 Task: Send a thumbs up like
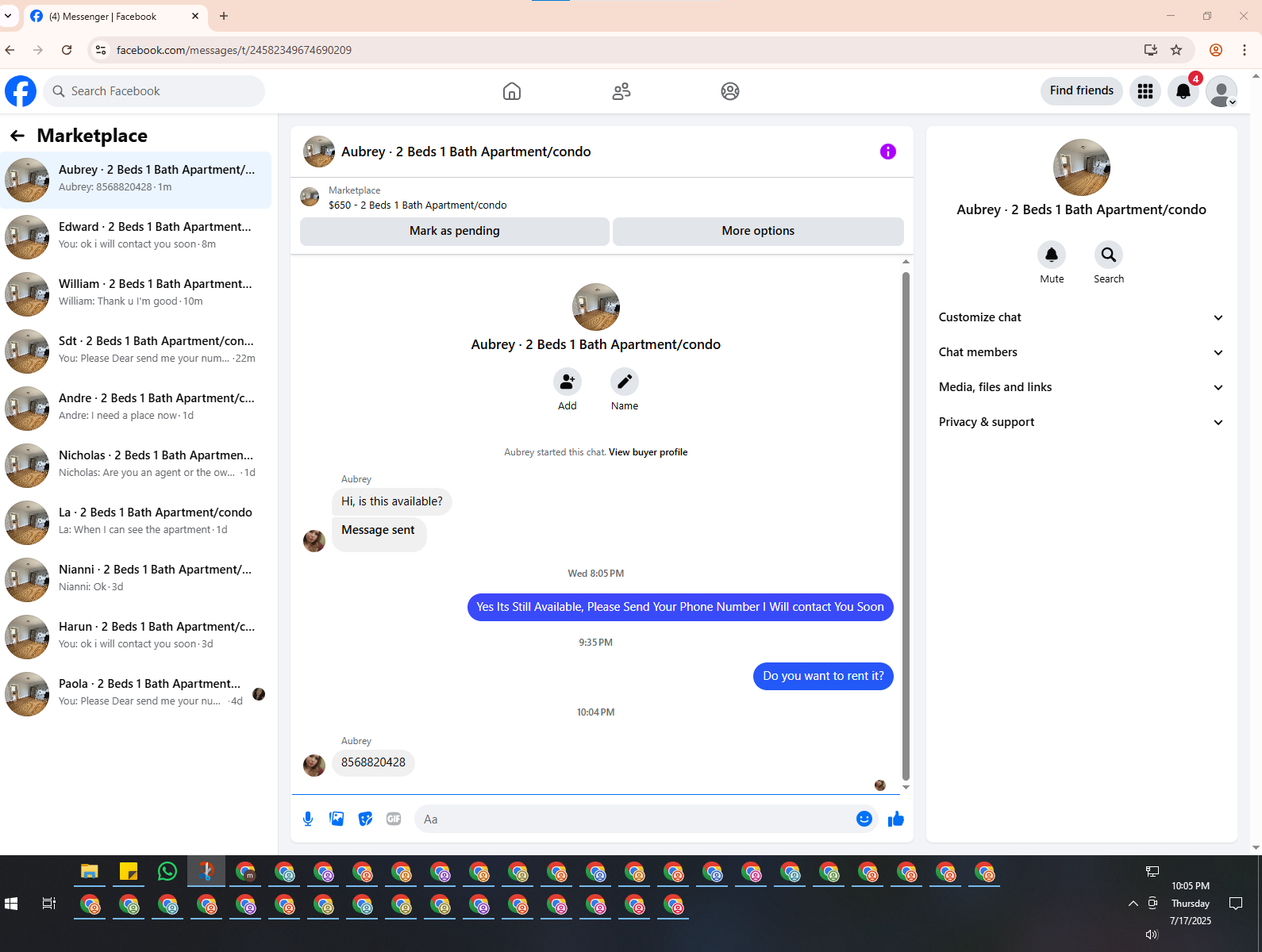click(896, 819)
